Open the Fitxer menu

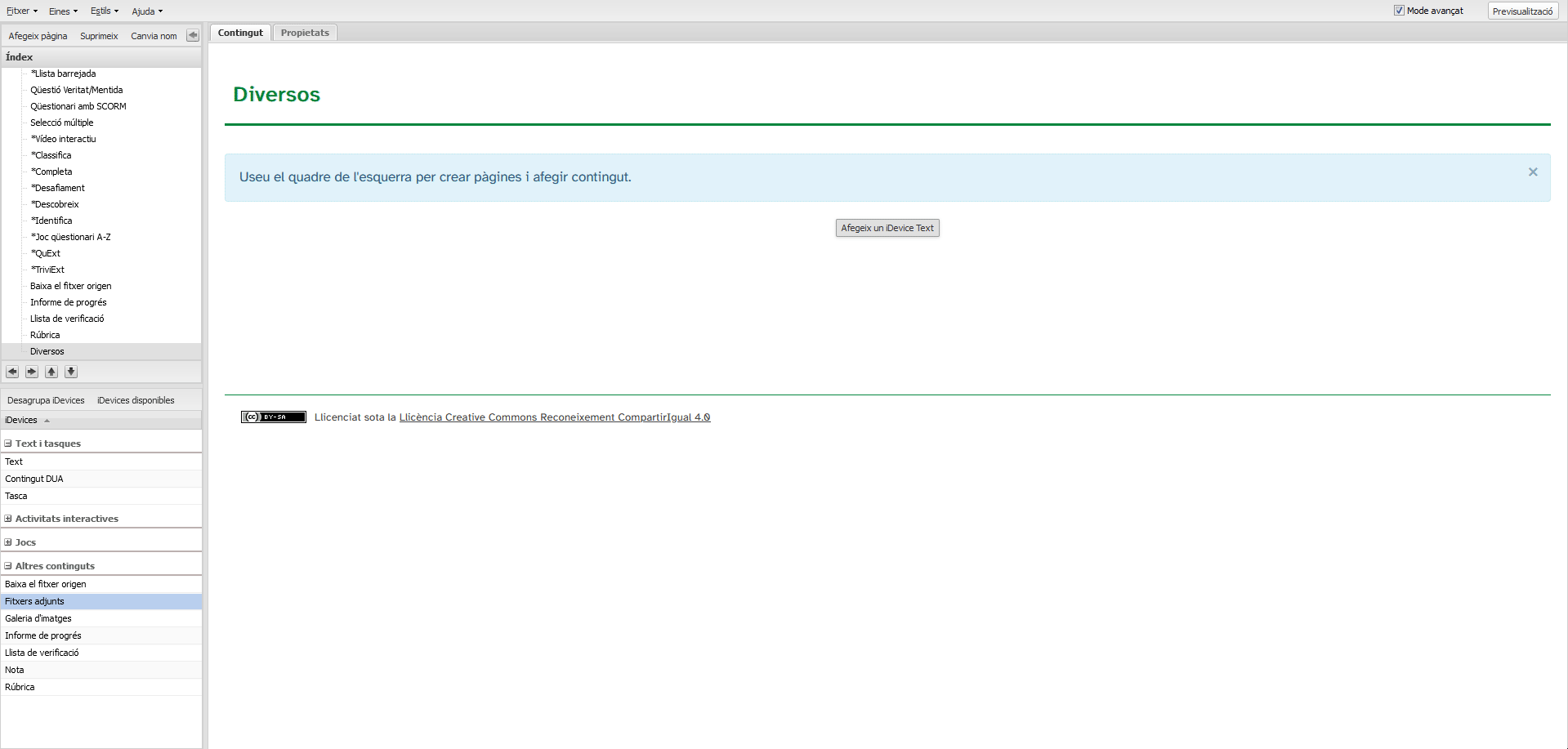[22, 11]
